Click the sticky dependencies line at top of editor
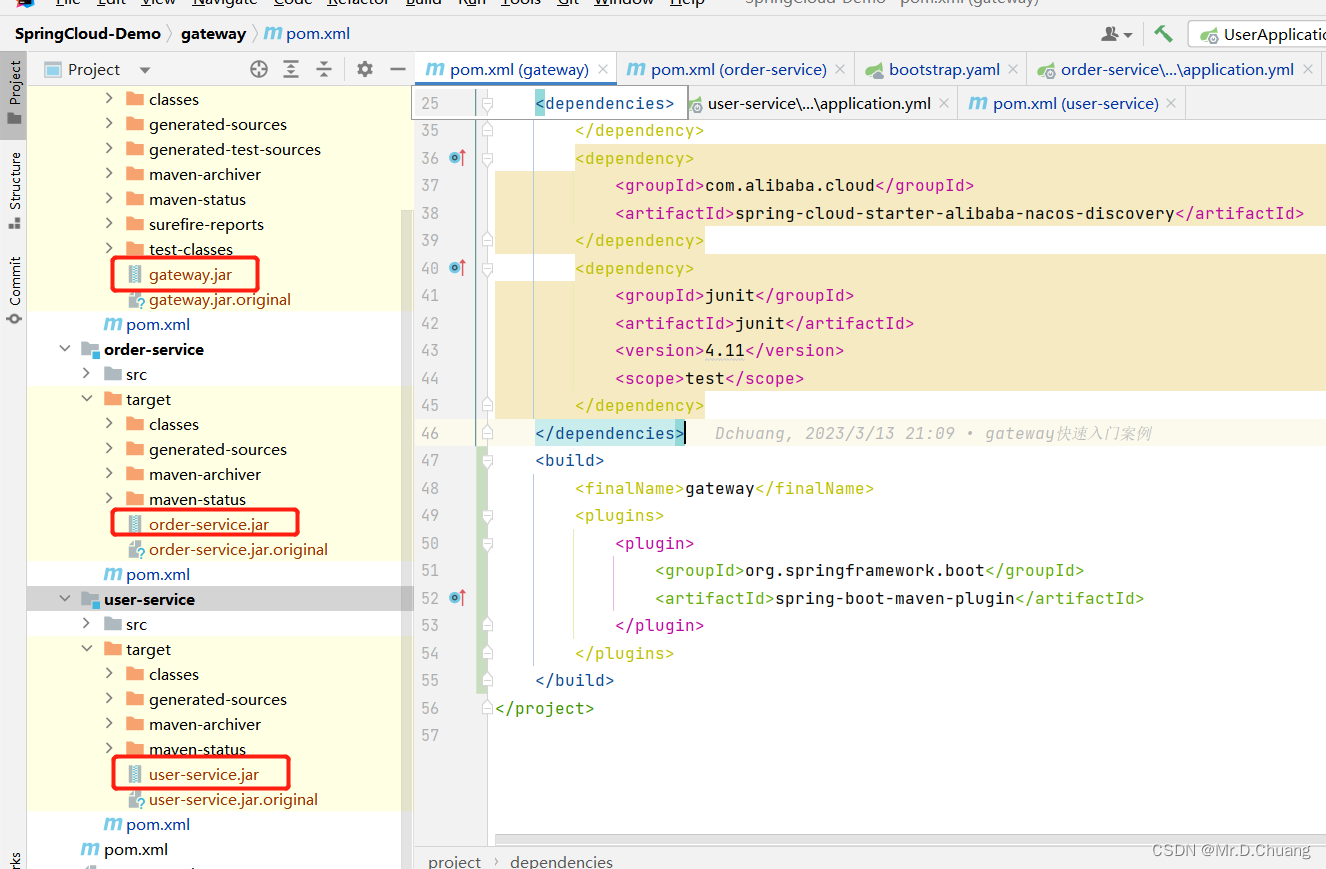Screen dimensions: 1326x869 click(x=604, y=103)
